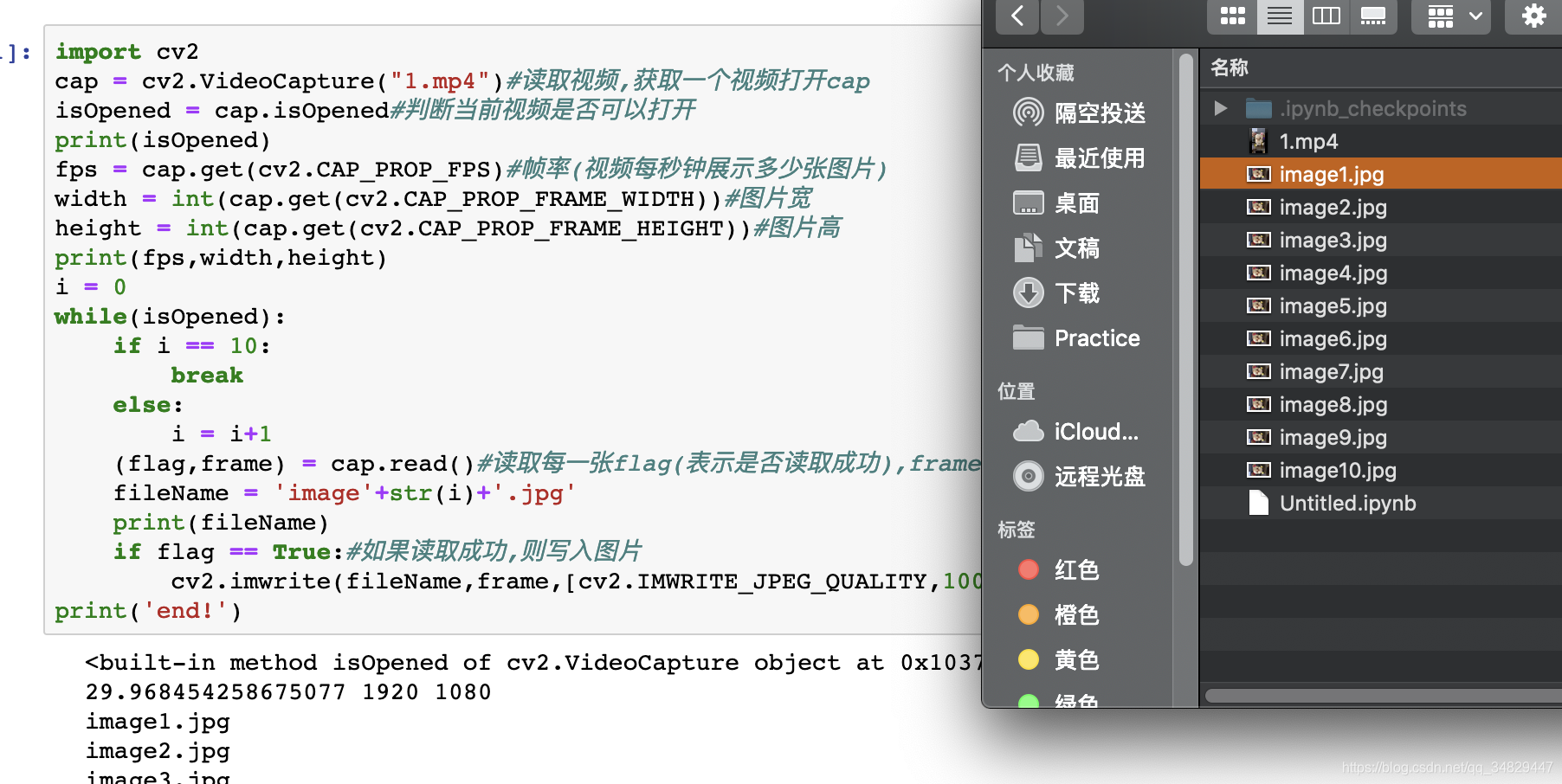Select the red 红色 tag

tap(1058, 570)
